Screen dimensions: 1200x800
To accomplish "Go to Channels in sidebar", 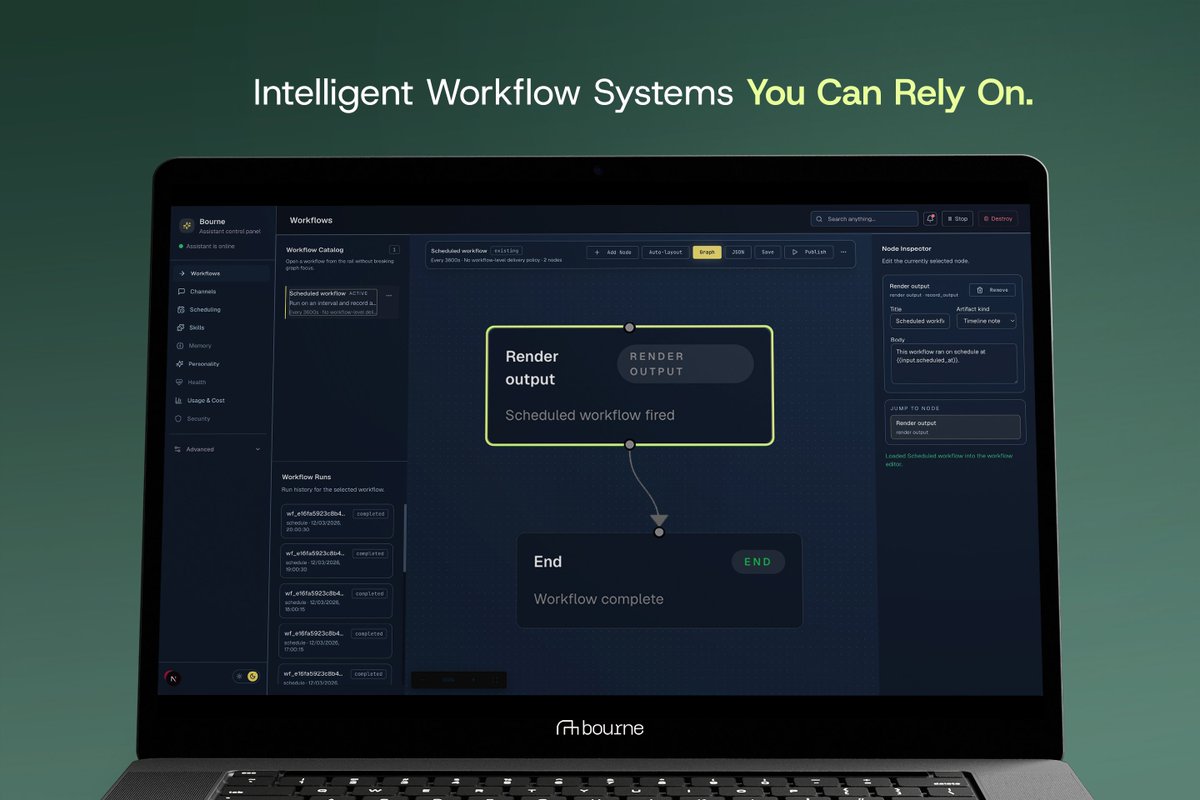I will click(219, 291).
